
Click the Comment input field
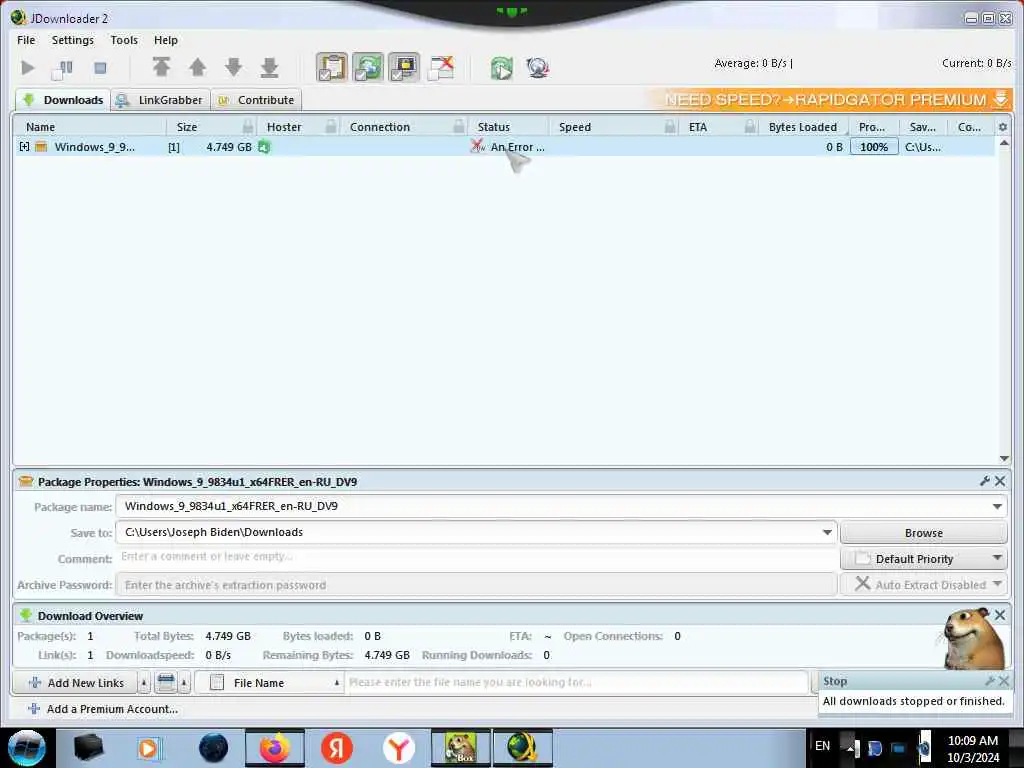point(477,557)
